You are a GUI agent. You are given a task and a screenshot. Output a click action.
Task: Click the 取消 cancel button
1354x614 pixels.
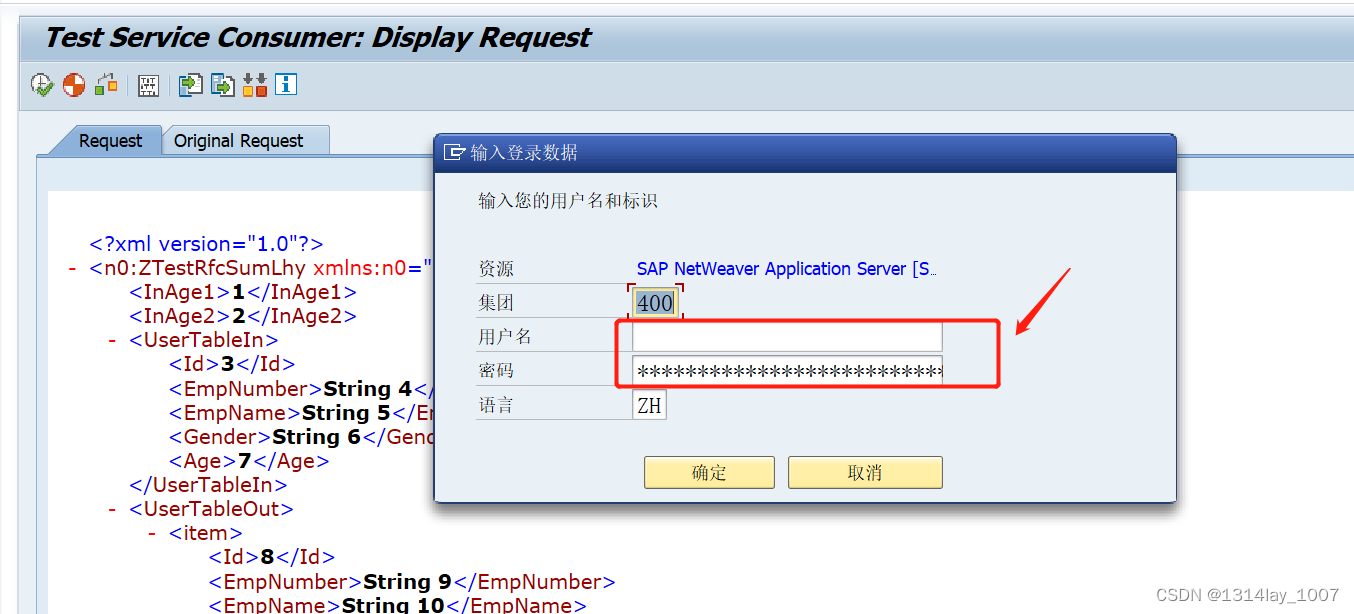click(x=865, y=473)
